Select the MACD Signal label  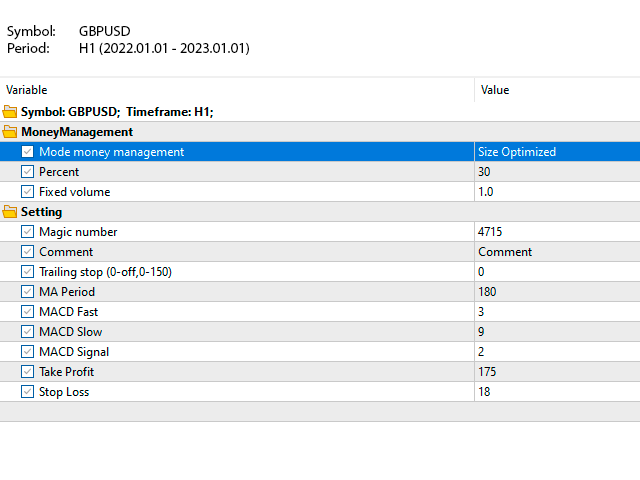coord(74,352)
